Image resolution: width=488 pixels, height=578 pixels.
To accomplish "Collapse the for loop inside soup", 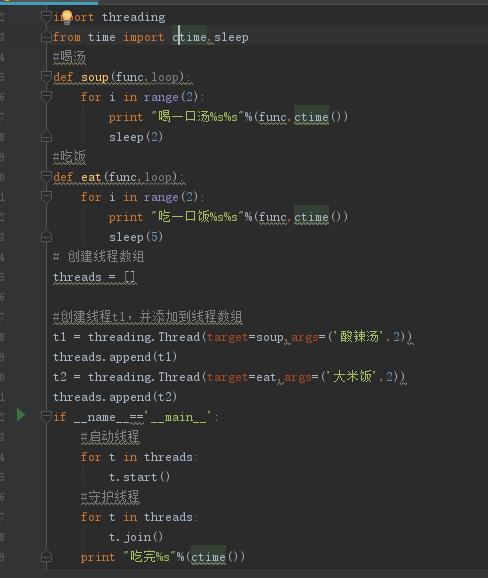I will (x=46, y=97).
